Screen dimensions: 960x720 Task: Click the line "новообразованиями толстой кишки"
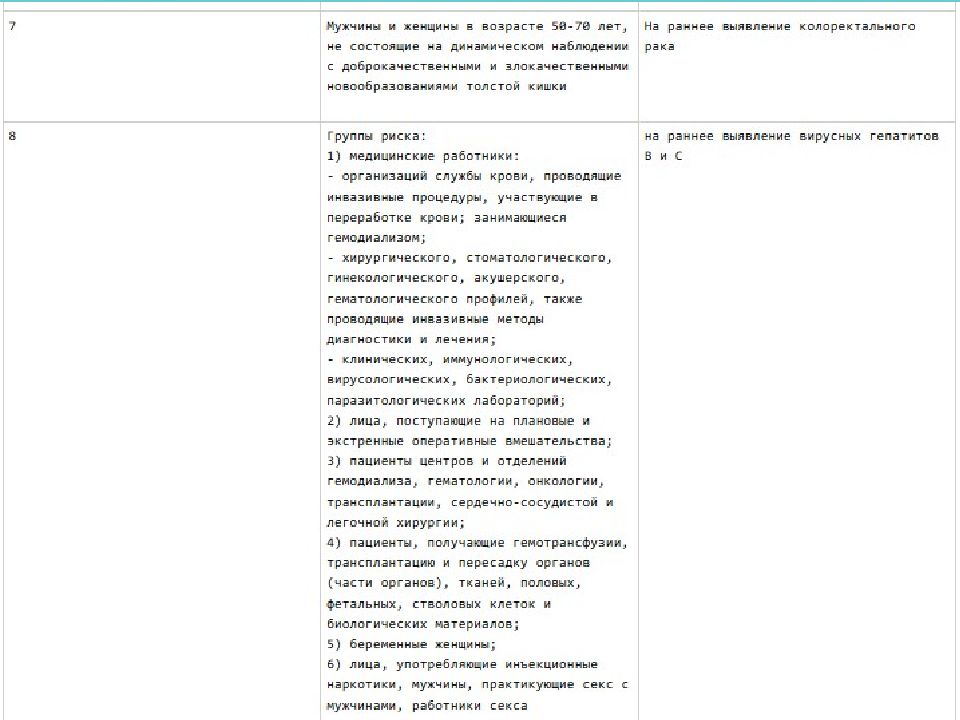(446, 86)
